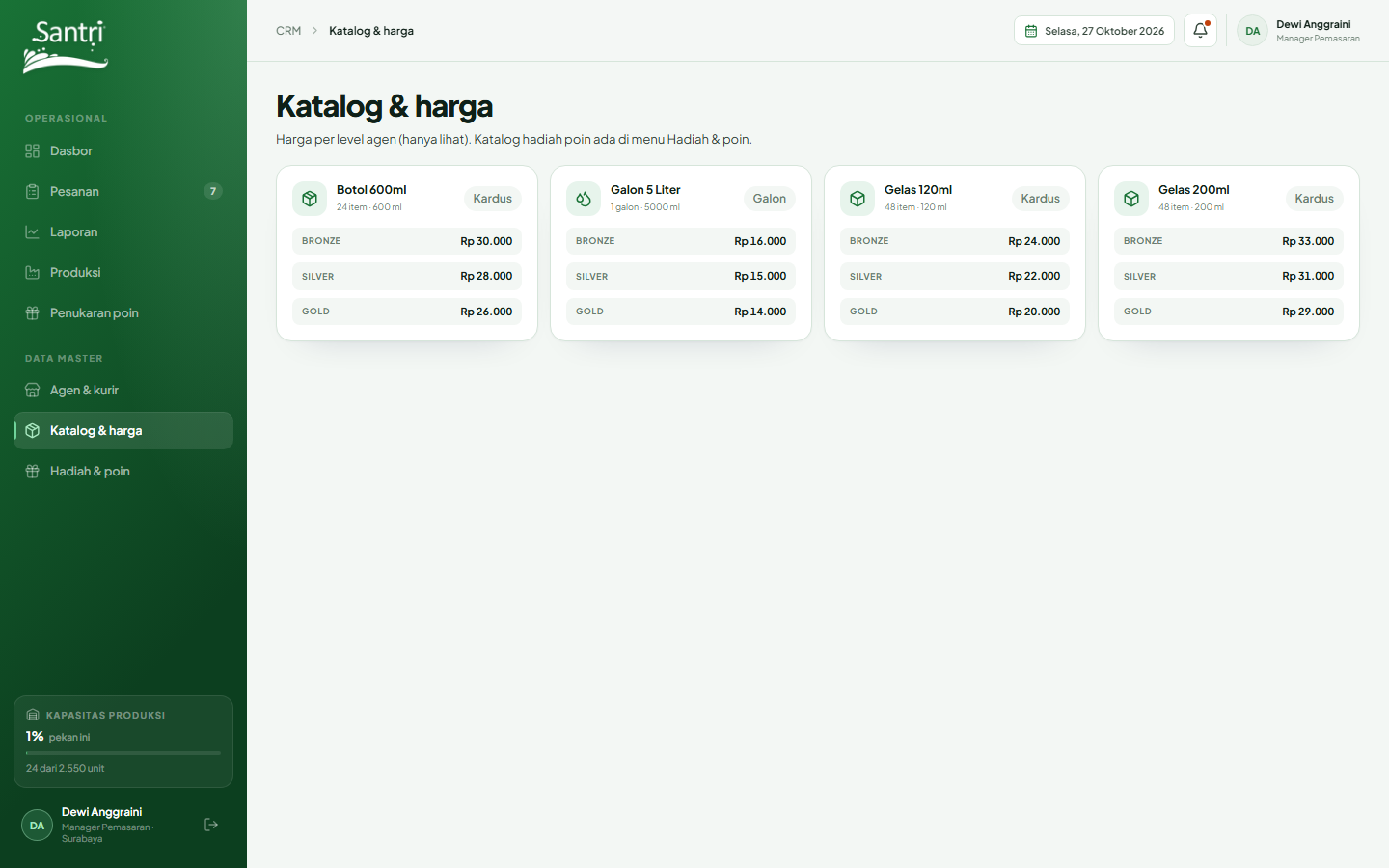Click the DA avatar in the top bar
The width and height of the screenshot is (1389, 868).
pyautogui.click(x=1252, y=31)
